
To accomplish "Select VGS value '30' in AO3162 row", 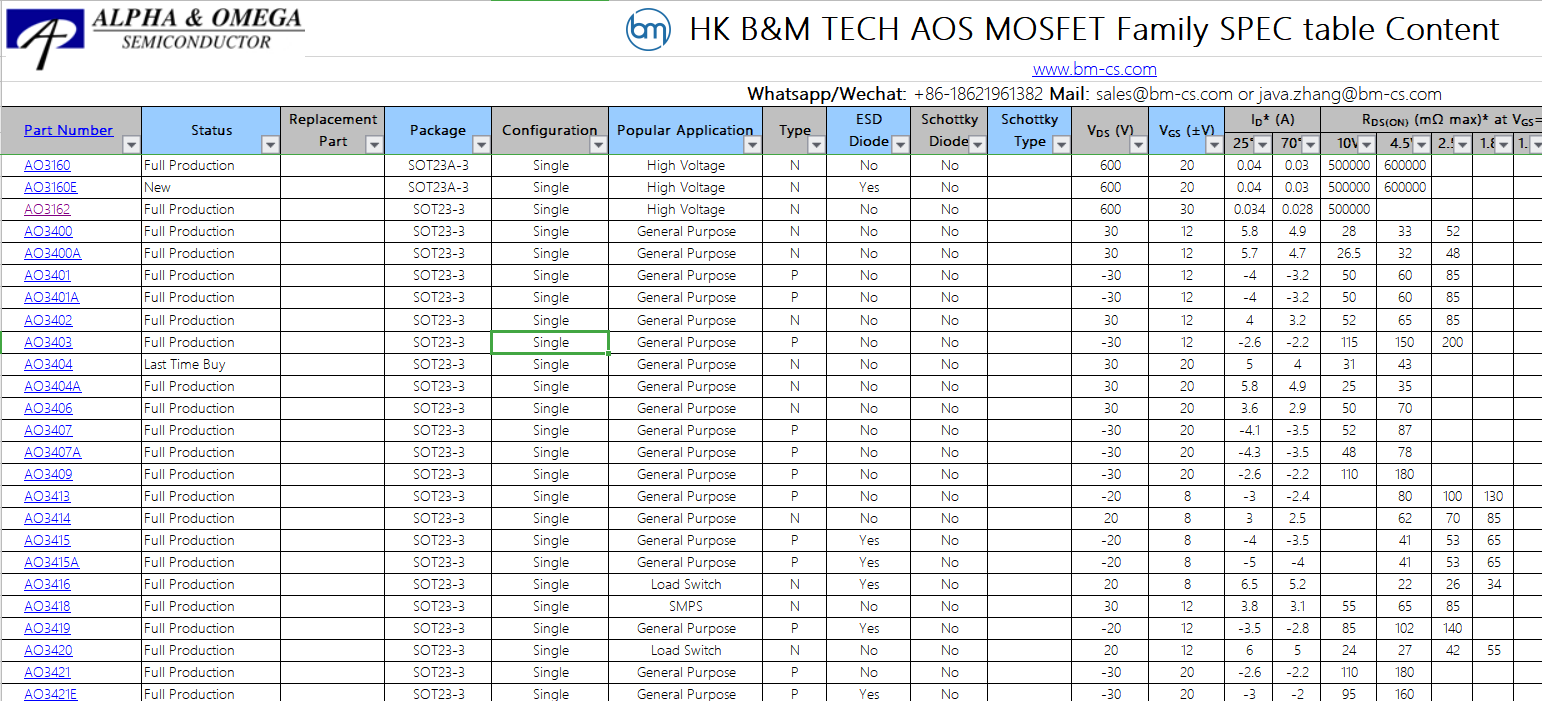I will [1186, 209].
